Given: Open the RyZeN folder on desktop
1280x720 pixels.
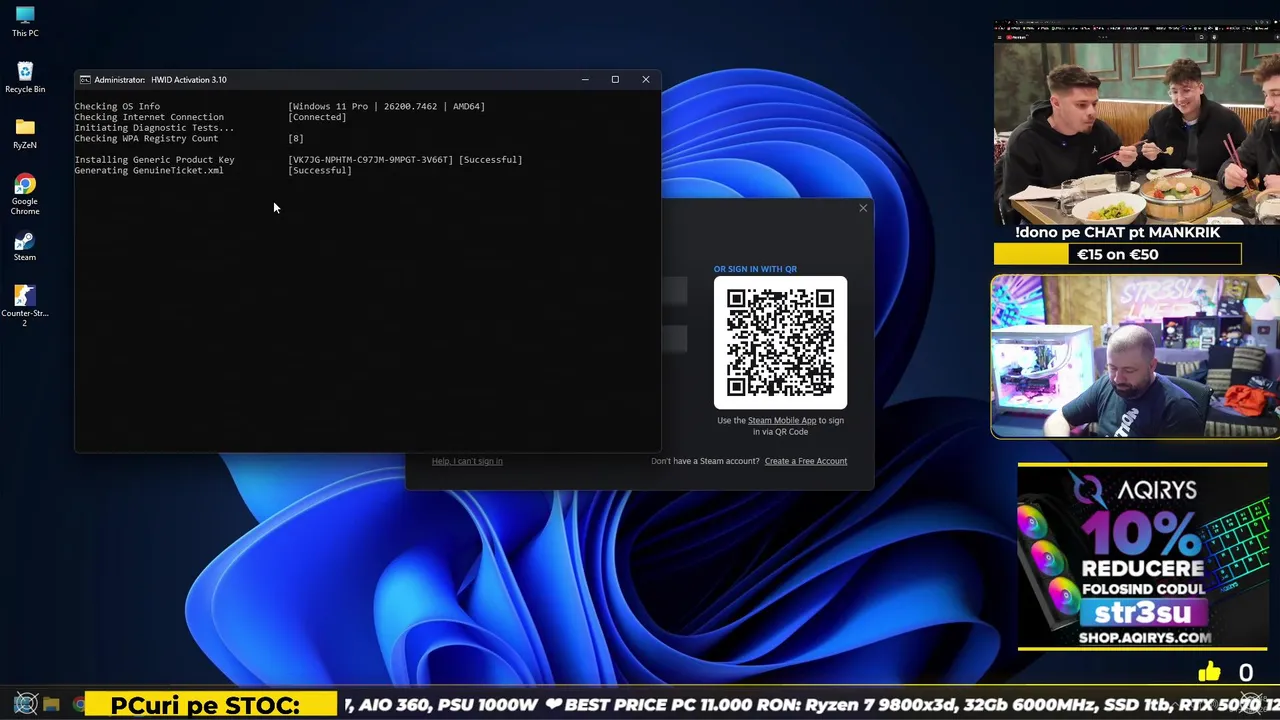Looking at the screenshot, I should 25,134.
